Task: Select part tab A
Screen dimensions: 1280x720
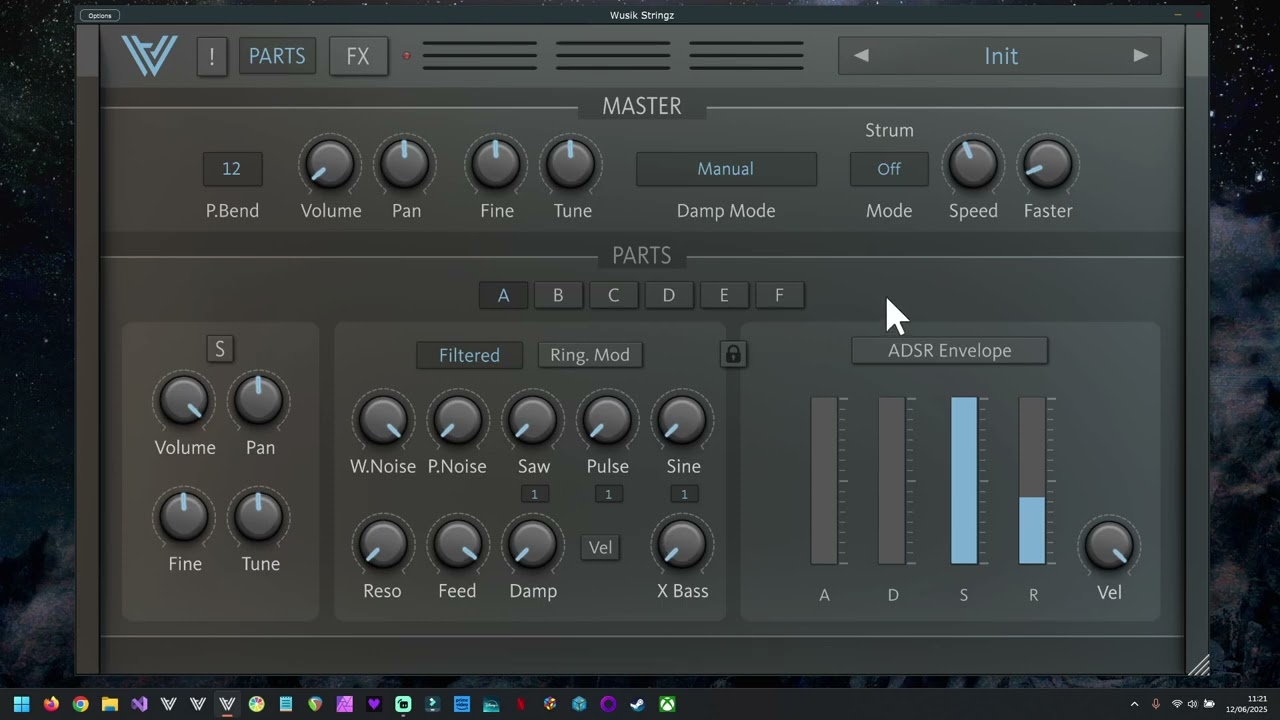Action: (503, 295)
